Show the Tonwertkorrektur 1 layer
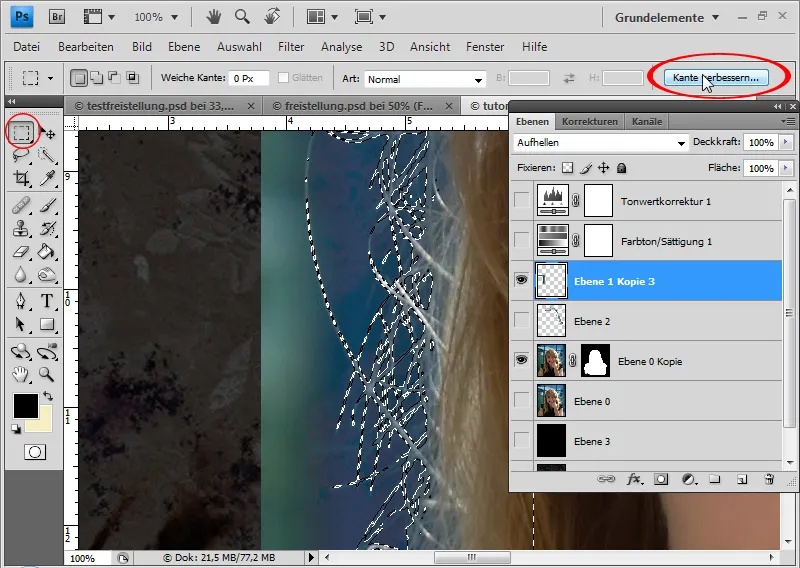 pos(521,200)
